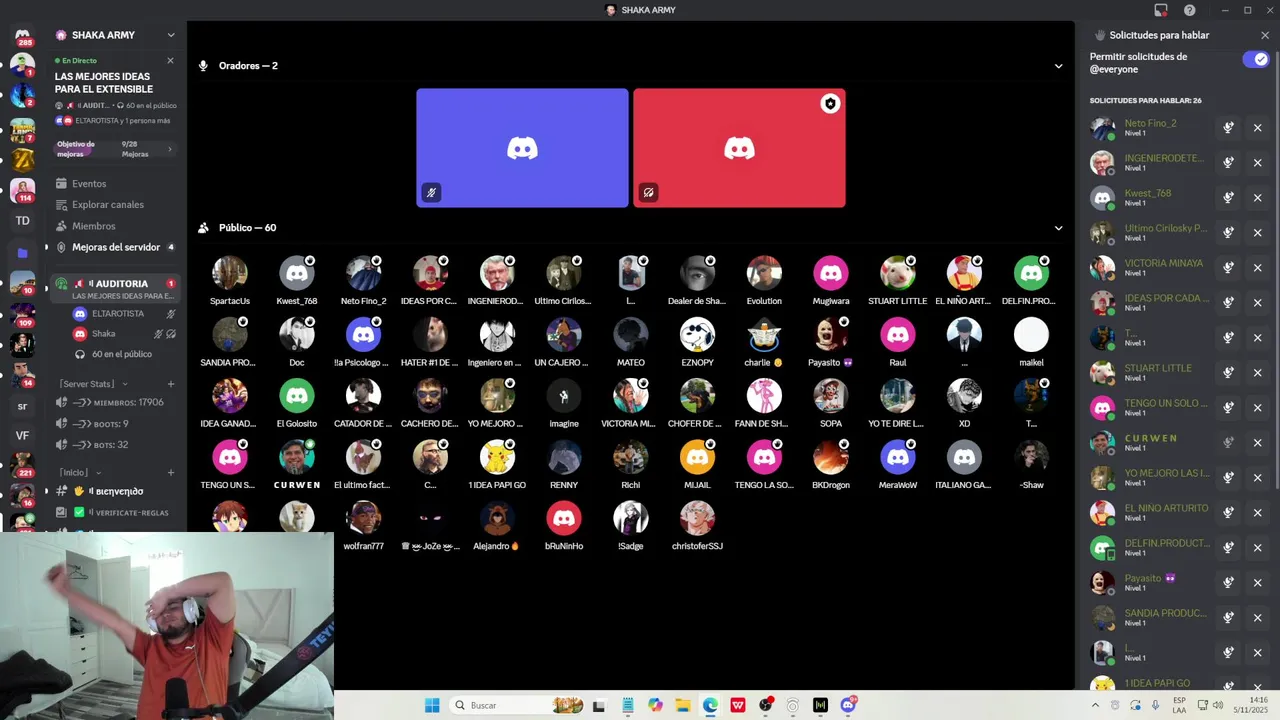Open File Explorer from the taskbar

682,705
